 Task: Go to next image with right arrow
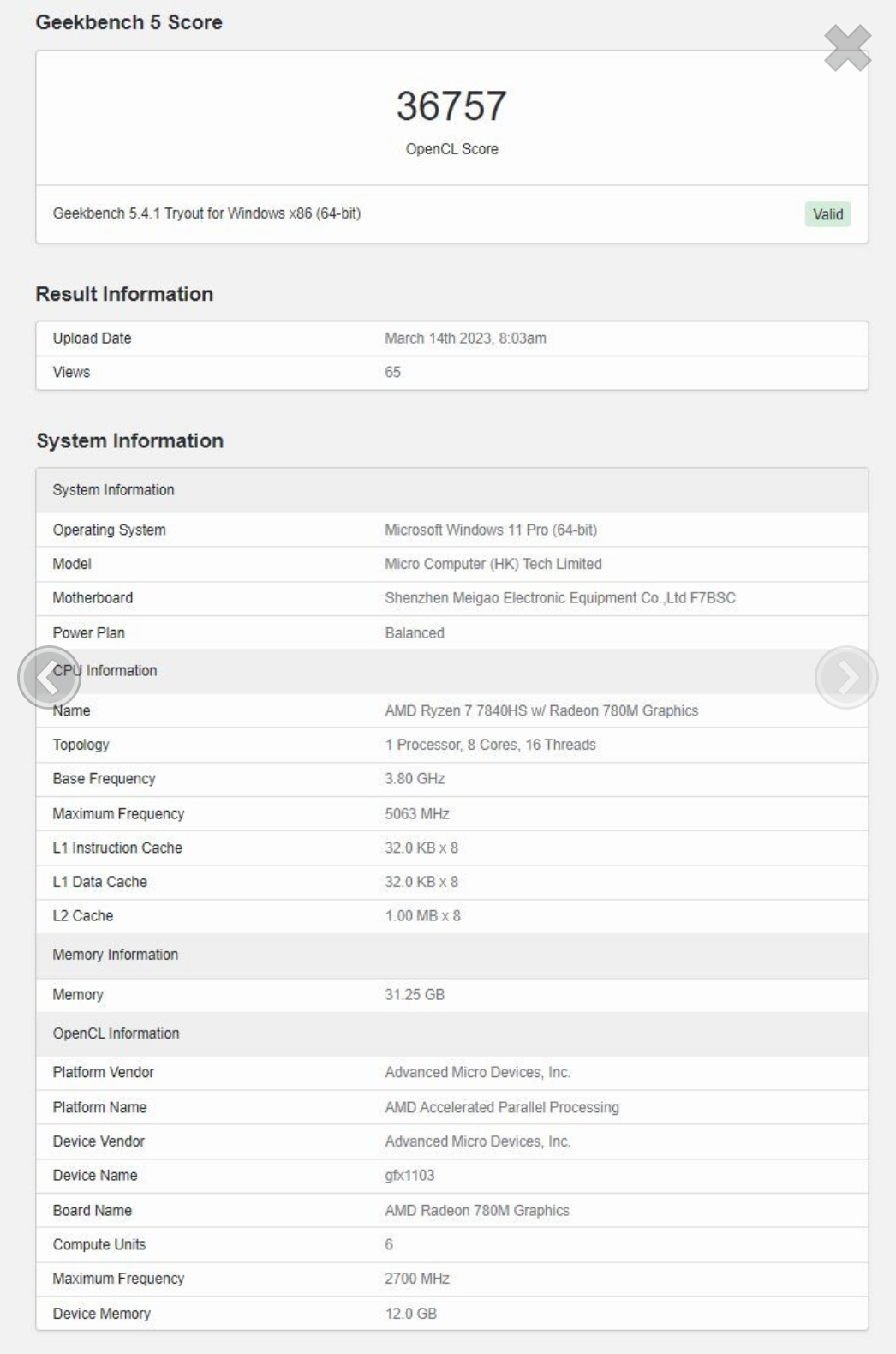pyautogui.click(x=846, y=677)
